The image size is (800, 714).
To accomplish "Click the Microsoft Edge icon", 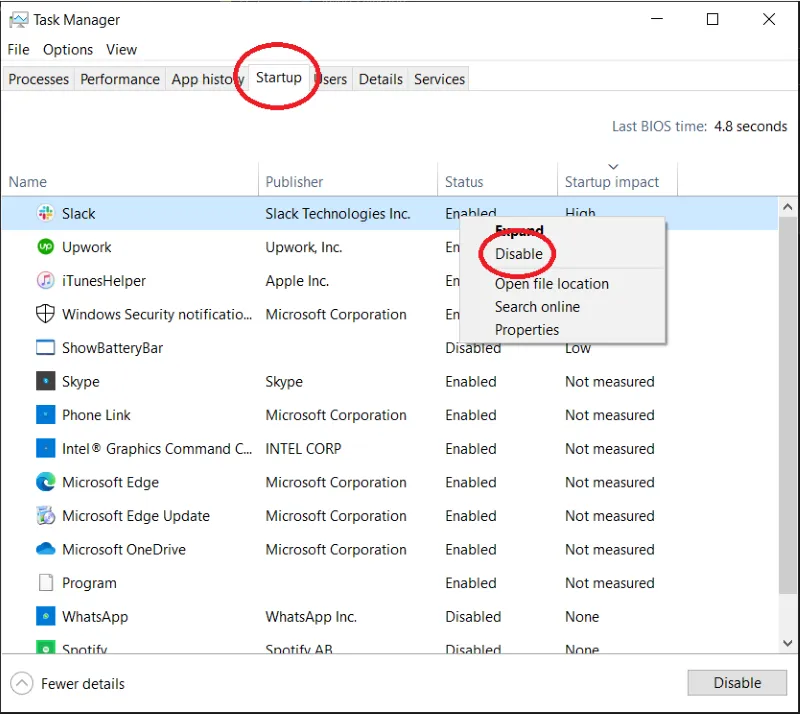I will (x=45, y=482).
